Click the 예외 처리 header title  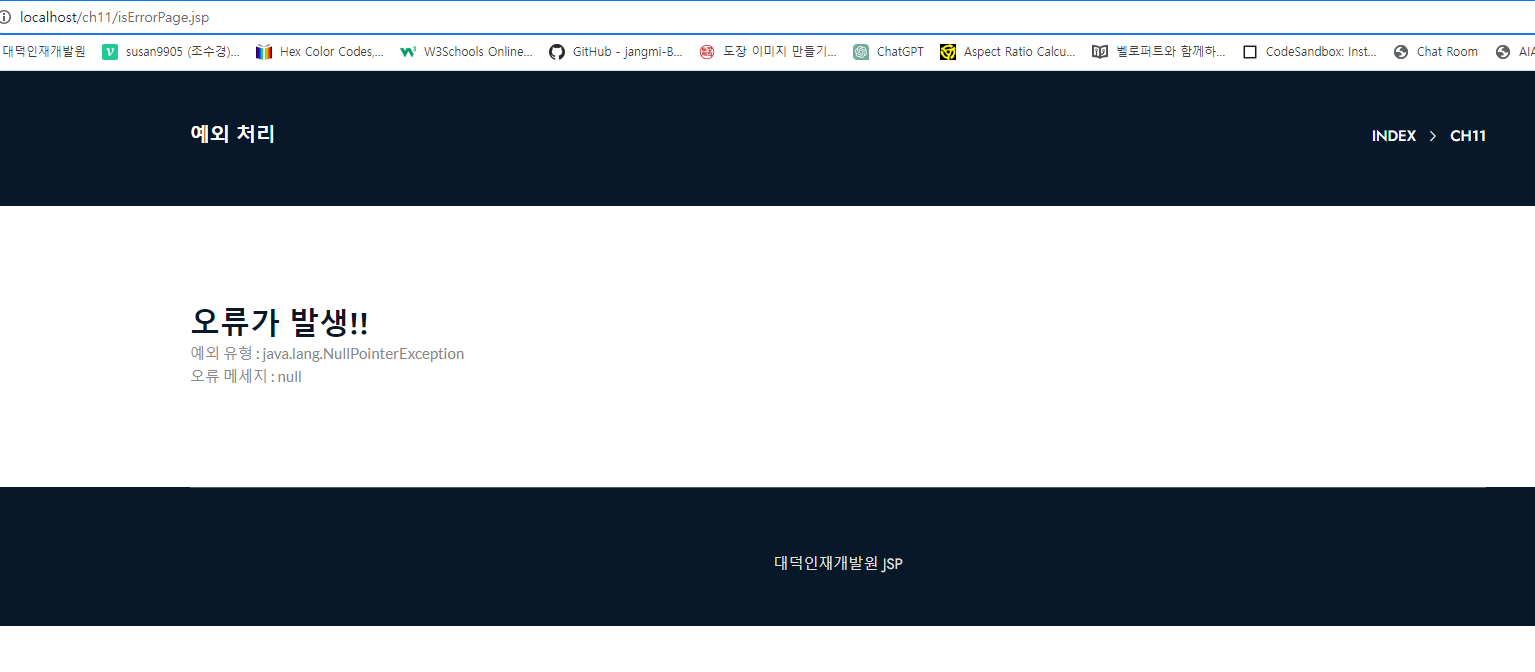tap(232, 134)
